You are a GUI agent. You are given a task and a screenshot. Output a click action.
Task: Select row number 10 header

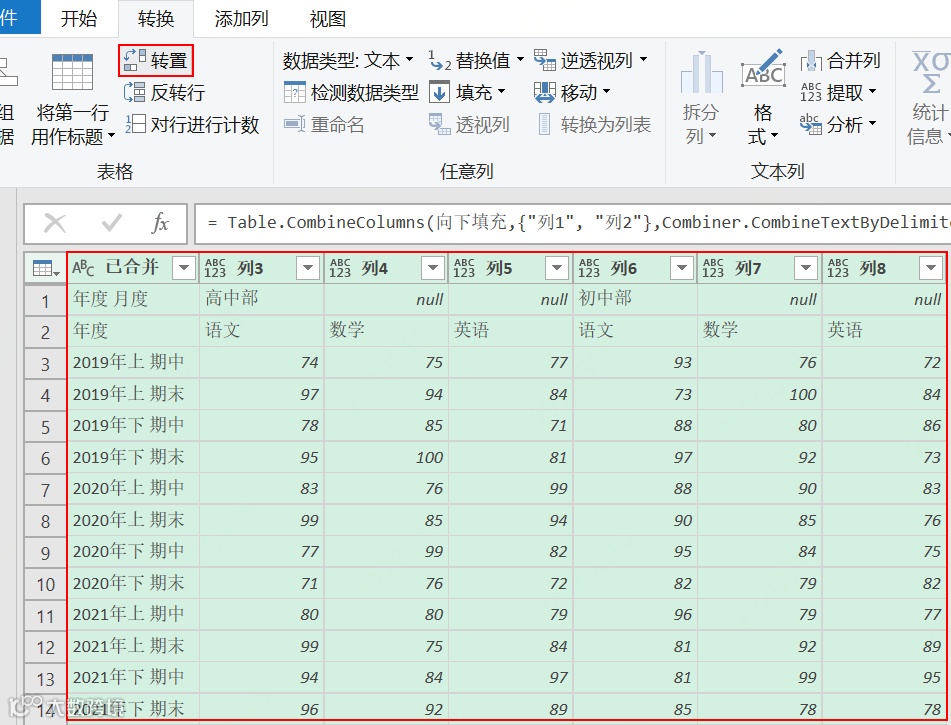45,584
